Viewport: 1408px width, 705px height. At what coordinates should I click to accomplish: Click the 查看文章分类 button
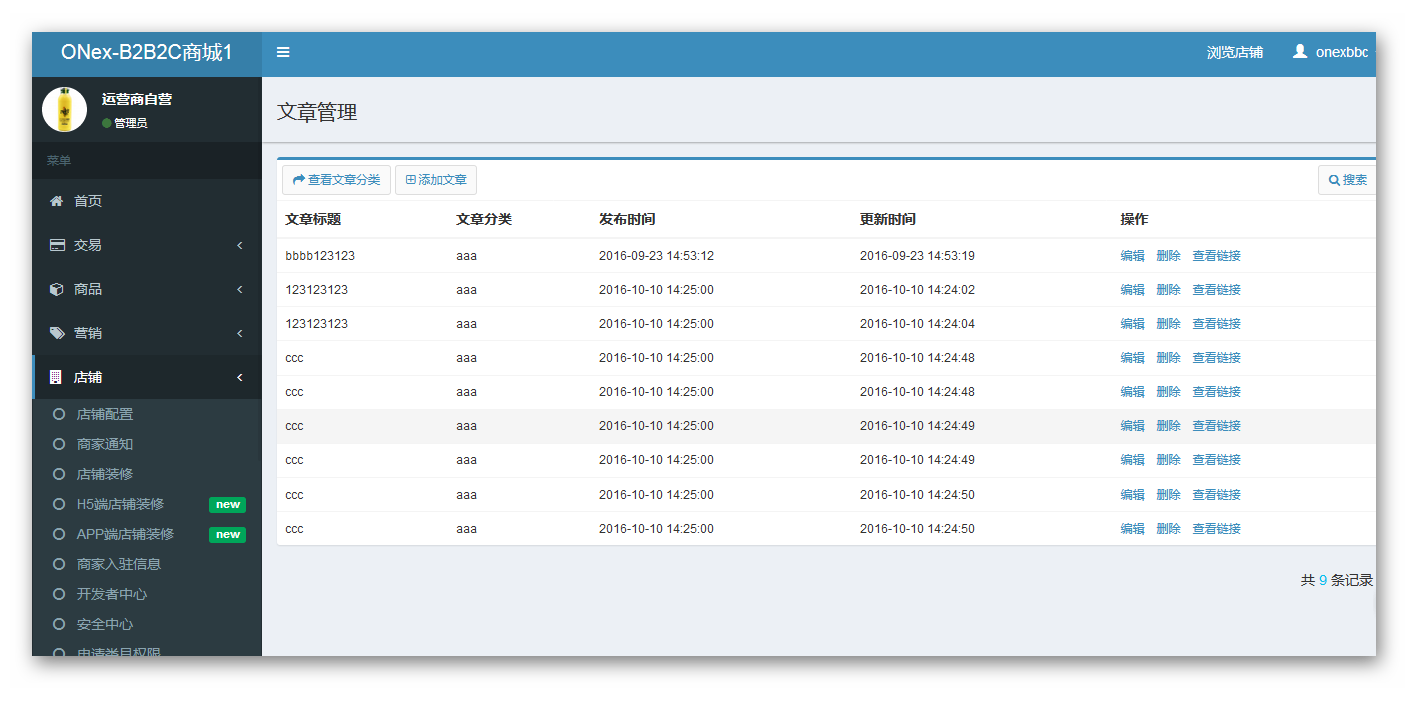click(336, 180)
